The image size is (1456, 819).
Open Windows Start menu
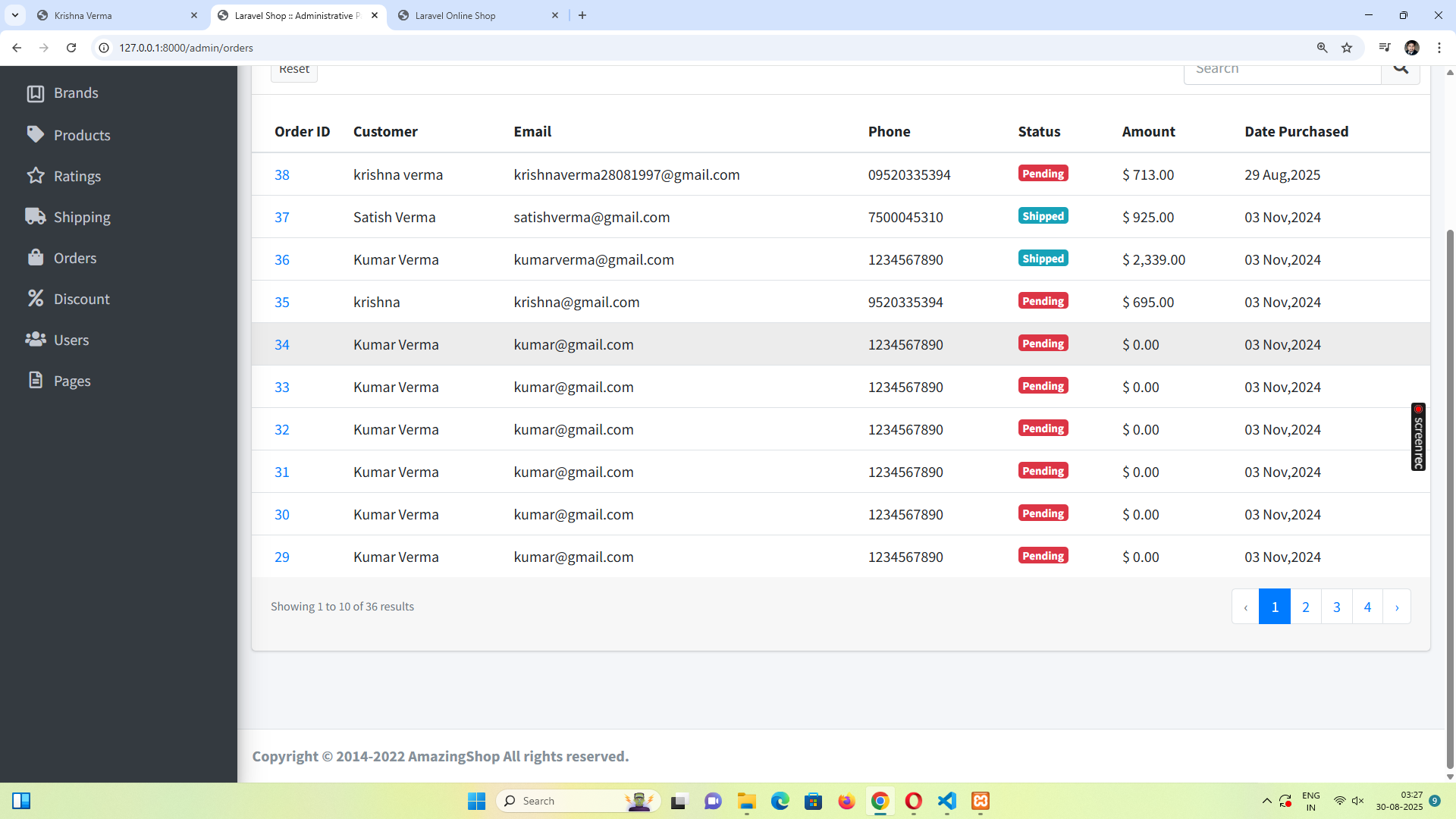click(476, 801)
